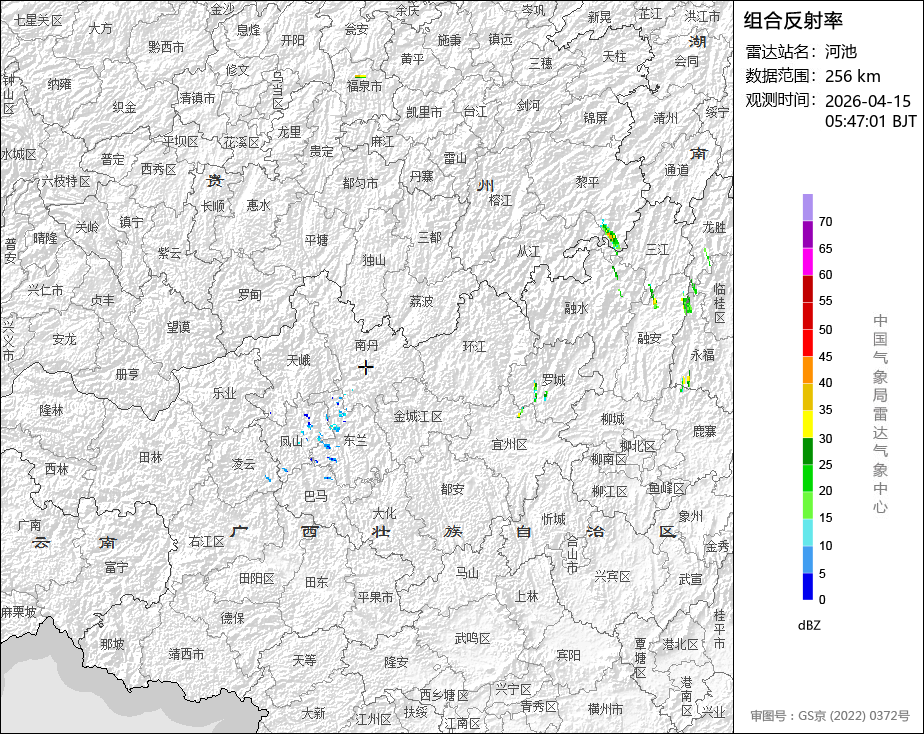
Task: Click the map label 武鸣区
Action: [473, 639]
